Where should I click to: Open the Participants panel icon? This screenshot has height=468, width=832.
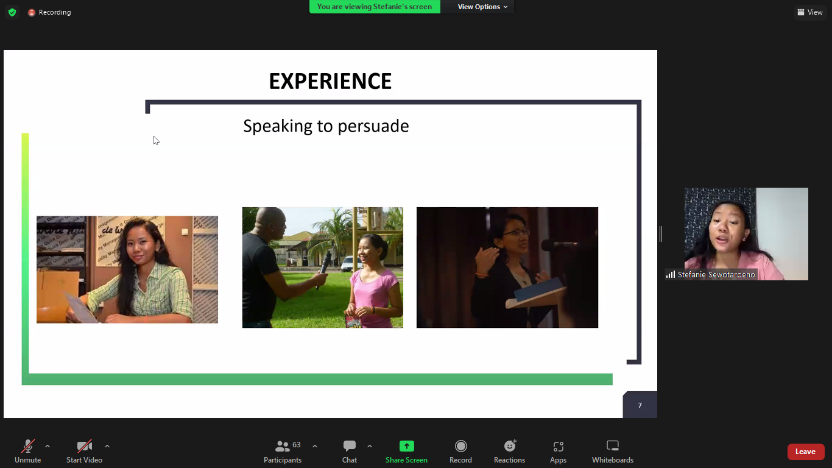point(282,446)
